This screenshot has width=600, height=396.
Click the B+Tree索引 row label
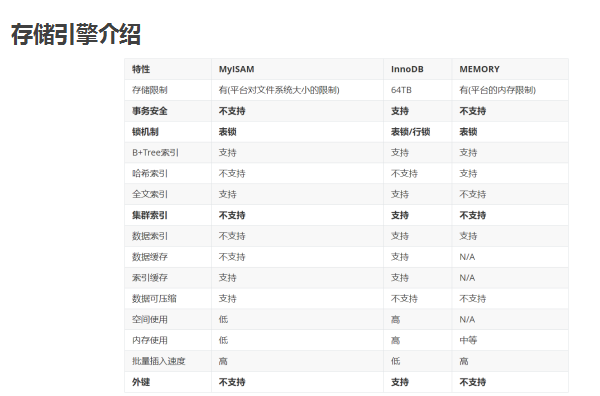(155, 153)
